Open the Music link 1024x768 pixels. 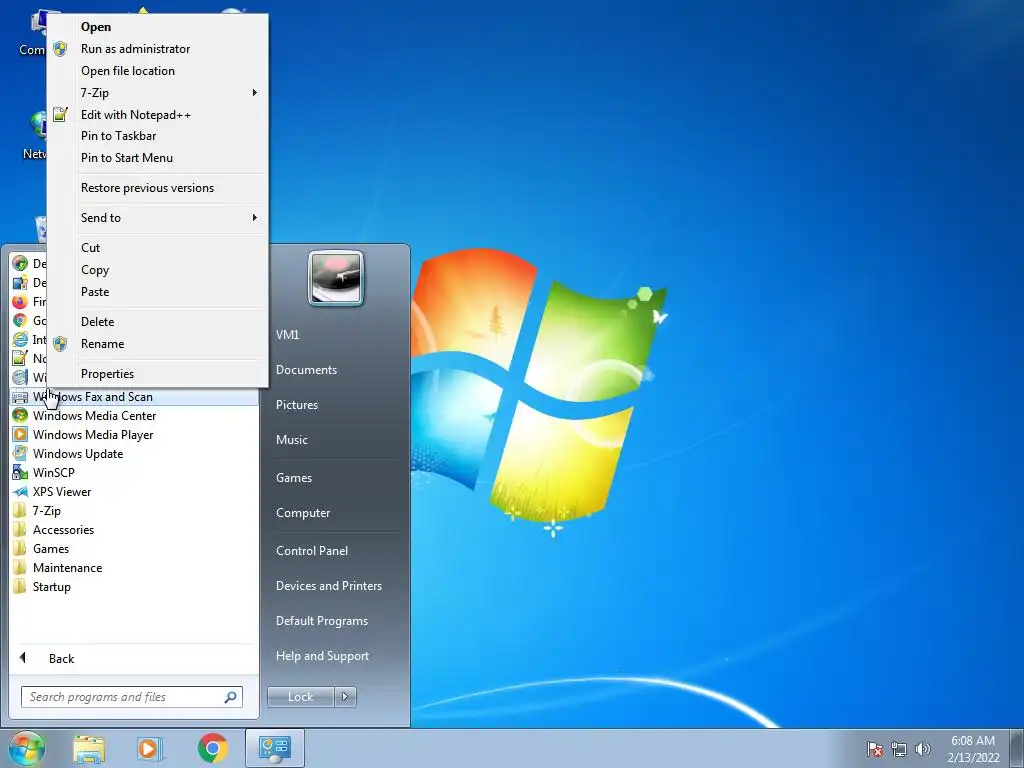coord(292,440)
